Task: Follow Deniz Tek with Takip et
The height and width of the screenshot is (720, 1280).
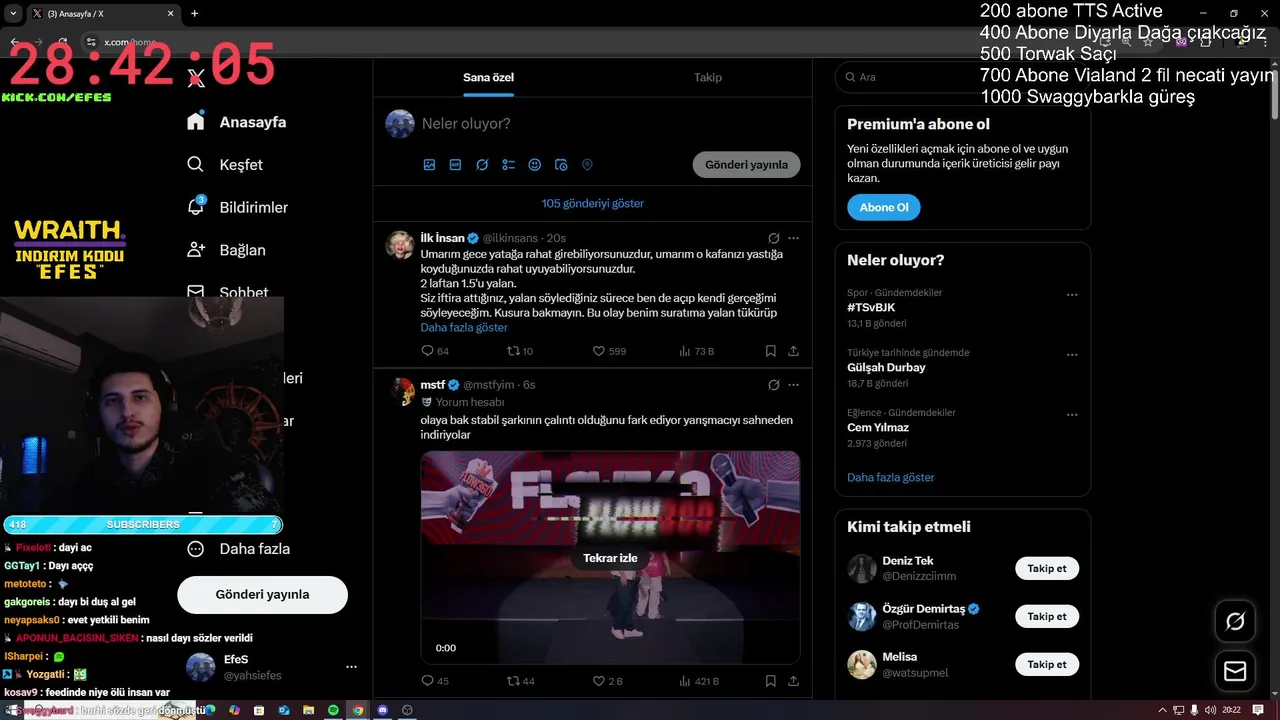Action: pyautogui.click(x=1047, y=568)
